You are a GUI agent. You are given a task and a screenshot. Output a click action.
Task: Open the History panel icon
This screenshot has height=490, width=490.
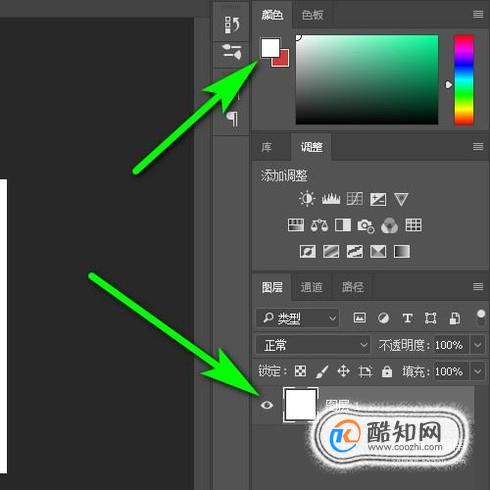pyautogui.click(x=232, y=25)
